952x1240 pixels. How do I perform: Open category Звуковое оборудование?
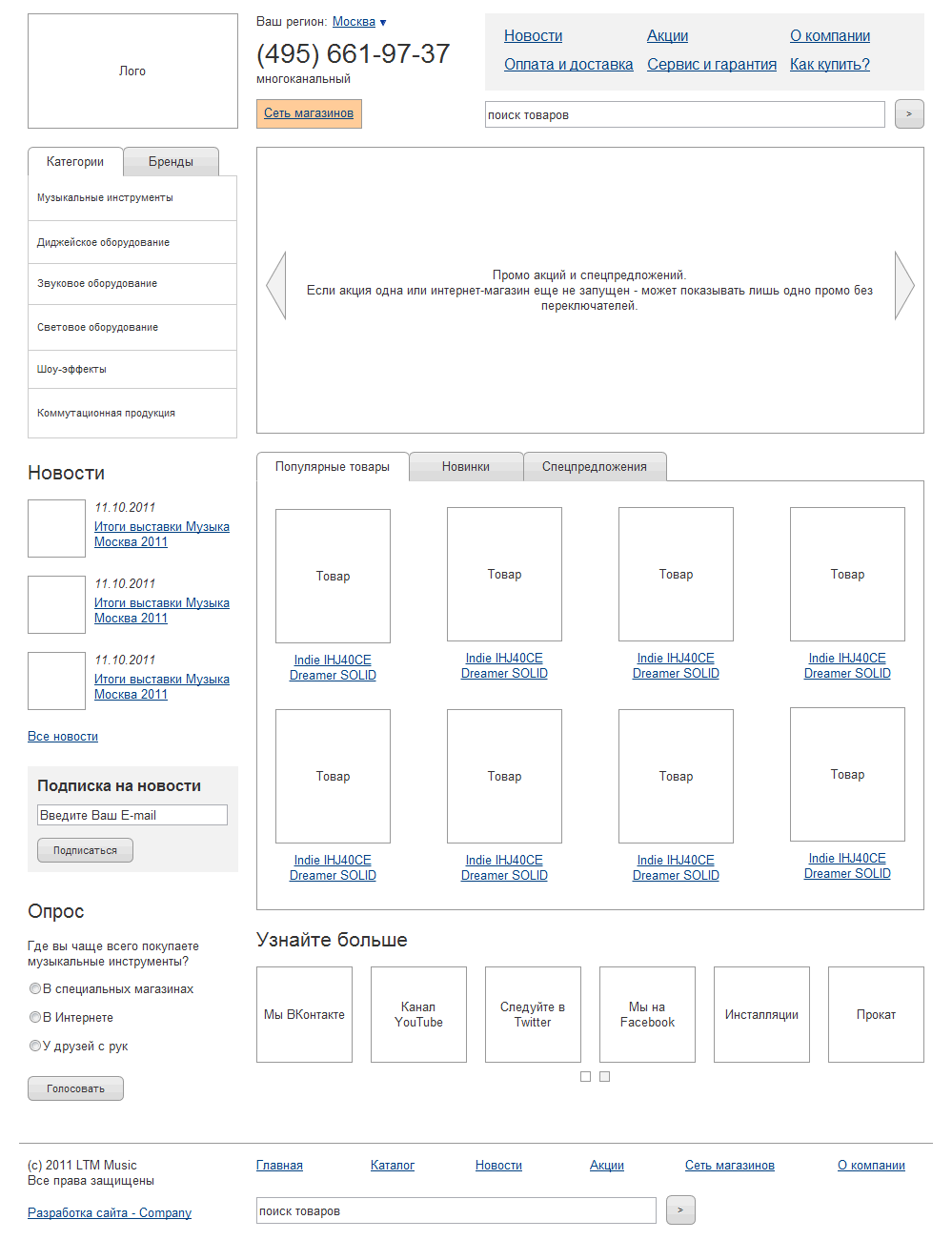click(132, 284)
